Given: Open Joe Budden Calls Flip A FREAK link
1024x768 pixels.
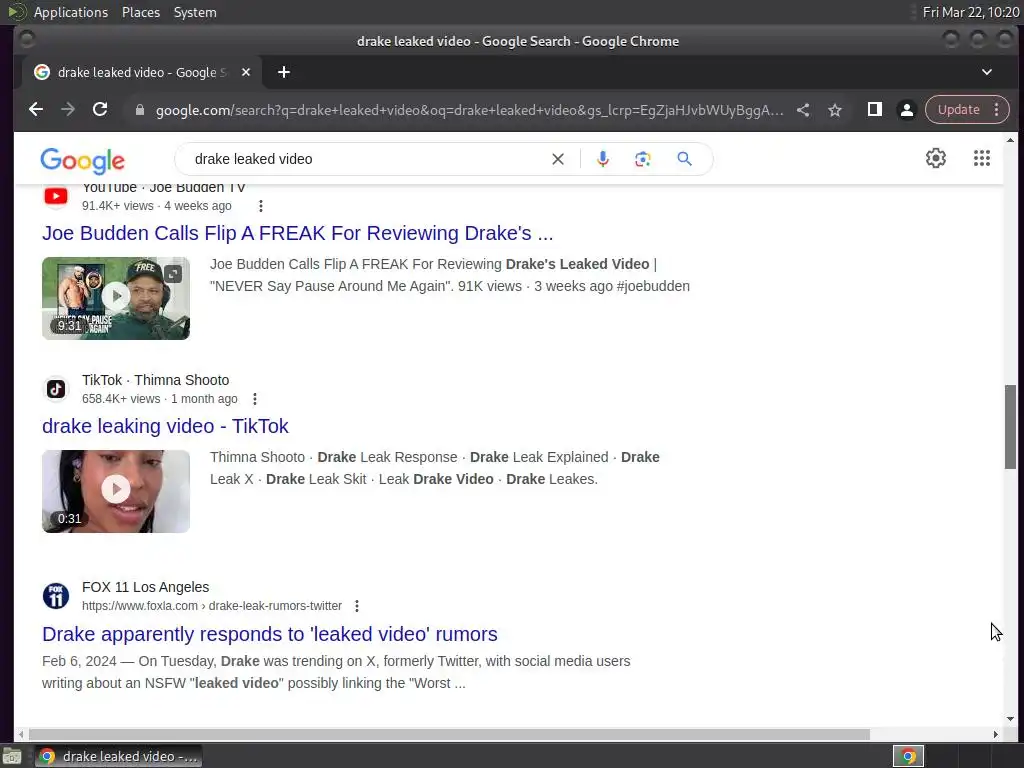Looking at the screenshot, I should click(298, 233).
